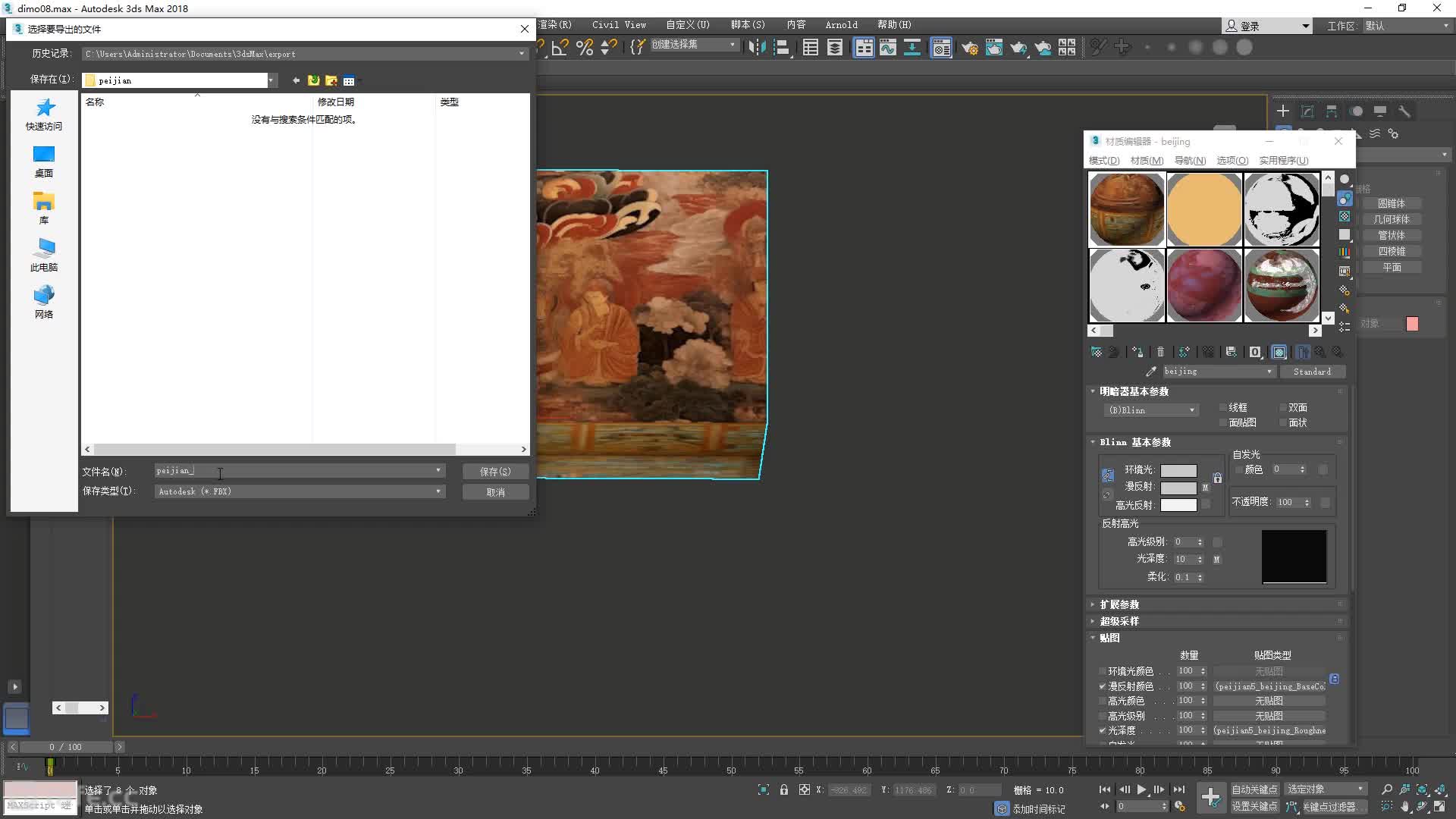Enable the 面状 faceted checkbox
The height and width of the screenshot is (819, 1456).
(1283, 423)
